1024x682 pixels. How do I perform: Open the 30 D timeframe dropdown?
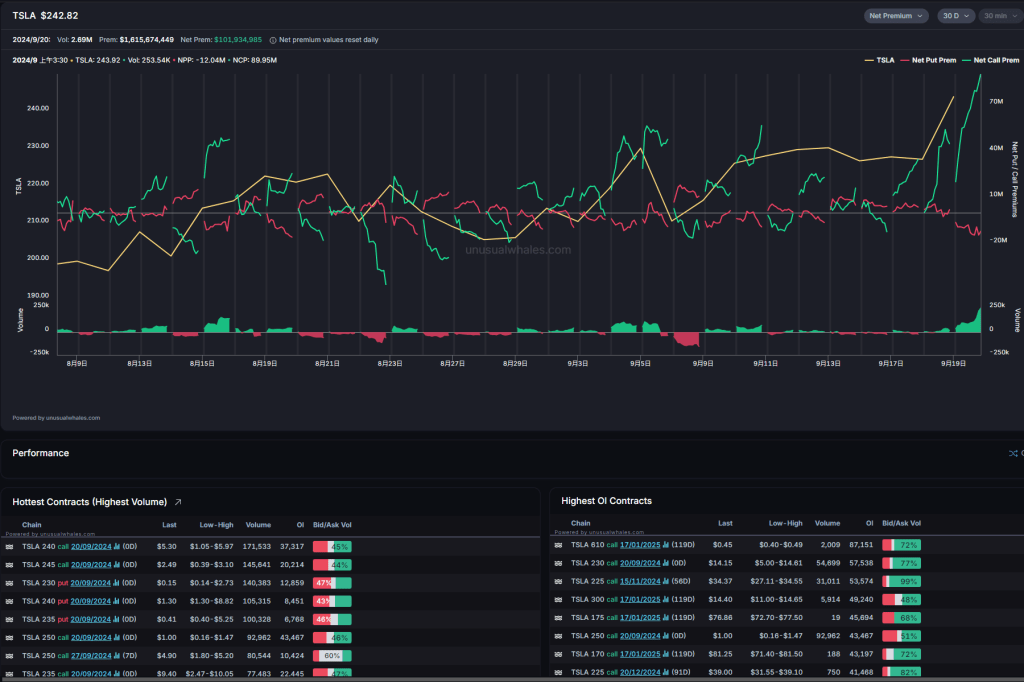click(956, 16)
